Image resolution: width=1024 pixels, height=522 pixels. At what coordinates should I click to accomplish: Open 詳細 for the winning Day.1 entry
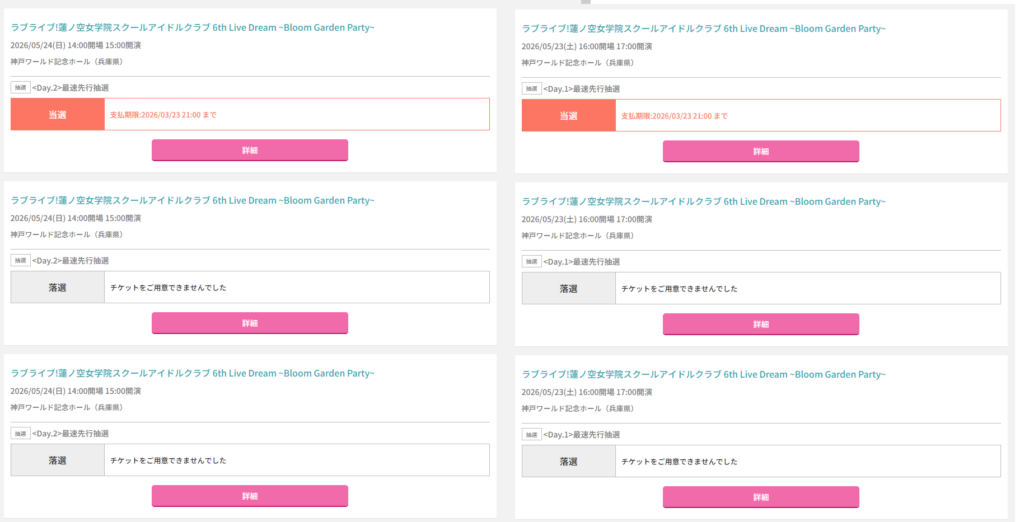(x=760, y=151)
